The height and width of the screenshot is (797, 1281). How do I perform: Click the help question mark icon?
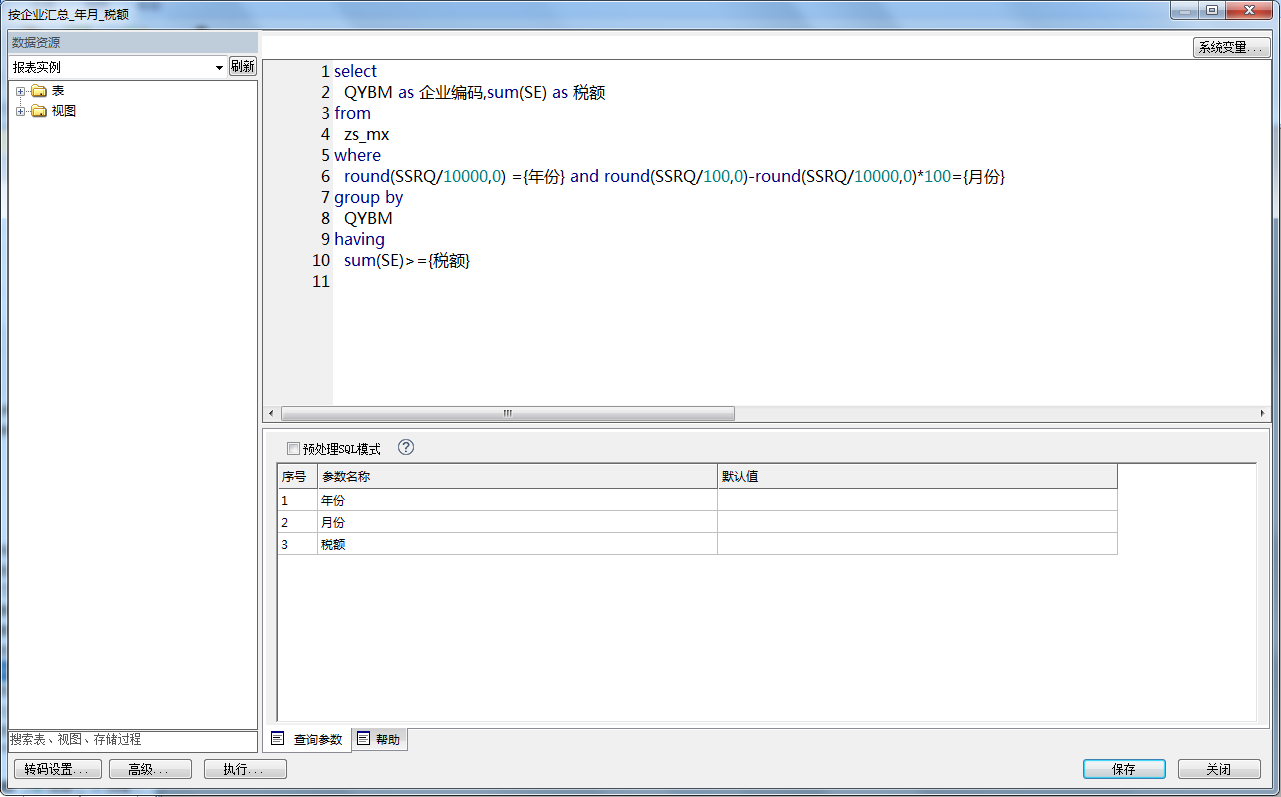[x=406, y=448]
